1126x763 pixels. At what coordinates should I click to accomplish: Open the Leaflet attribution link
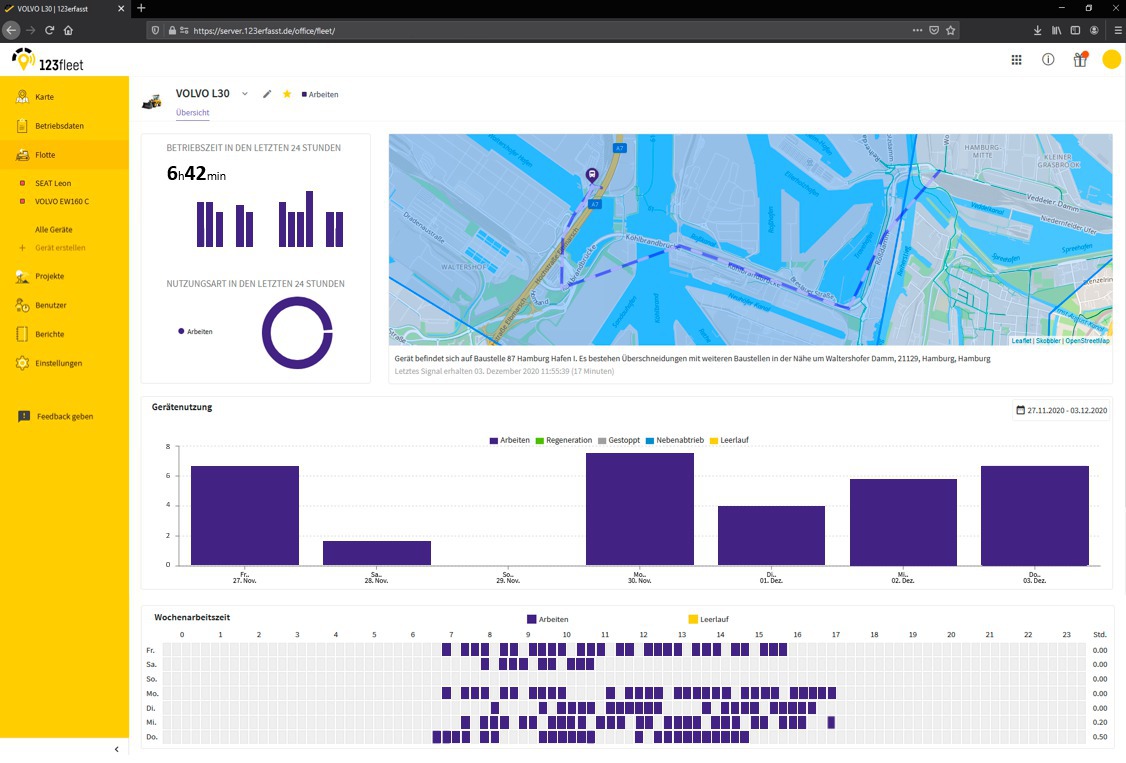click(1021, 341)
